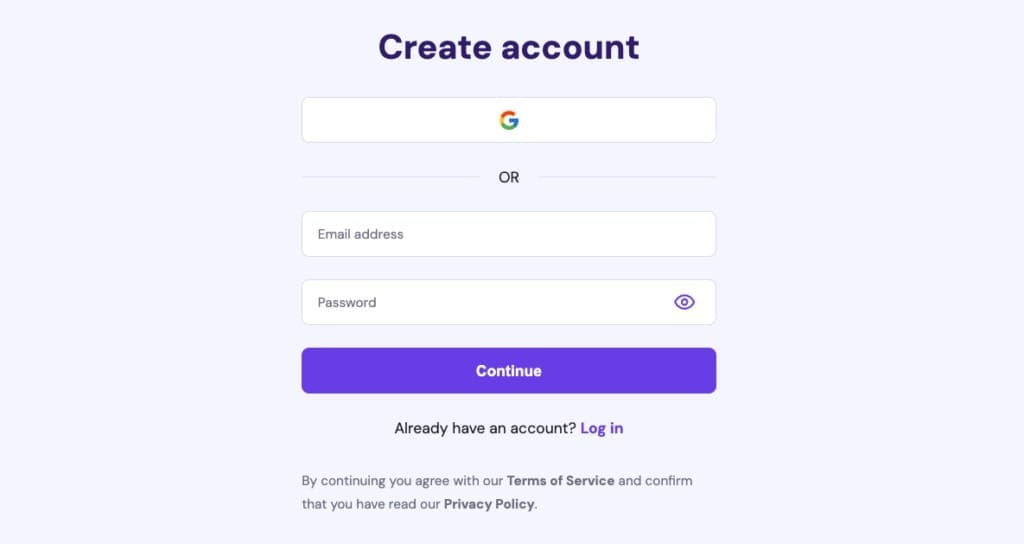Click the 'that you have read our' text

(371, 504)
